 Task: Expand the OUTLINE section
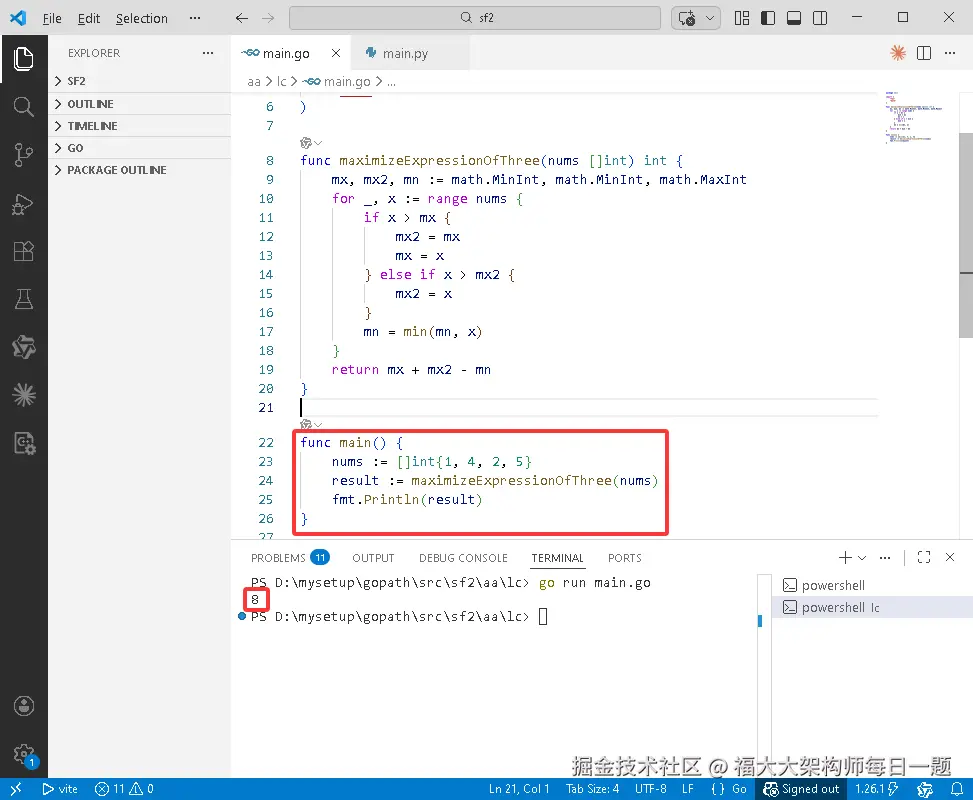[x=139, y=104]
